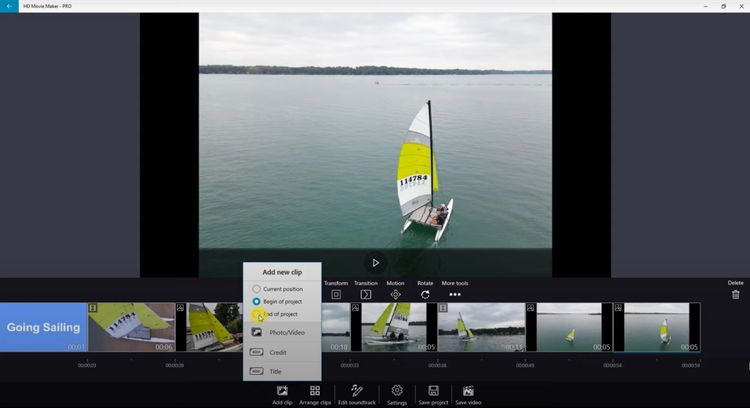Select the End of project radio option

point(256,314)
